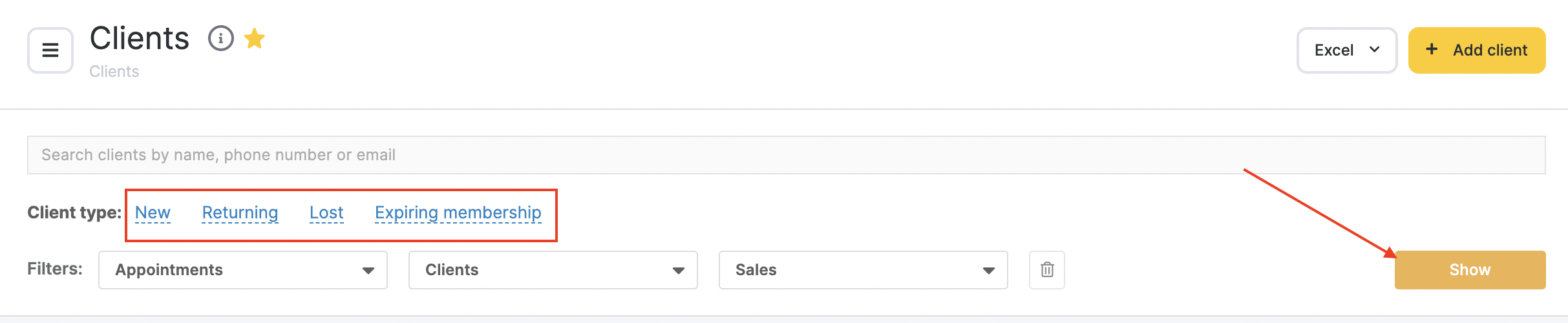Clear filters with the trash icon
This screenshot has height=323, width=1568.
point(1047,270)
